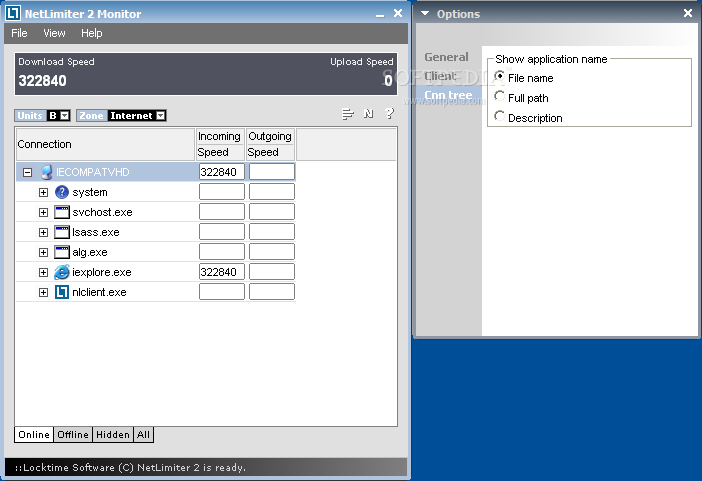
Task: Collapse the Options panel triangle
Action: coord(425,13)
